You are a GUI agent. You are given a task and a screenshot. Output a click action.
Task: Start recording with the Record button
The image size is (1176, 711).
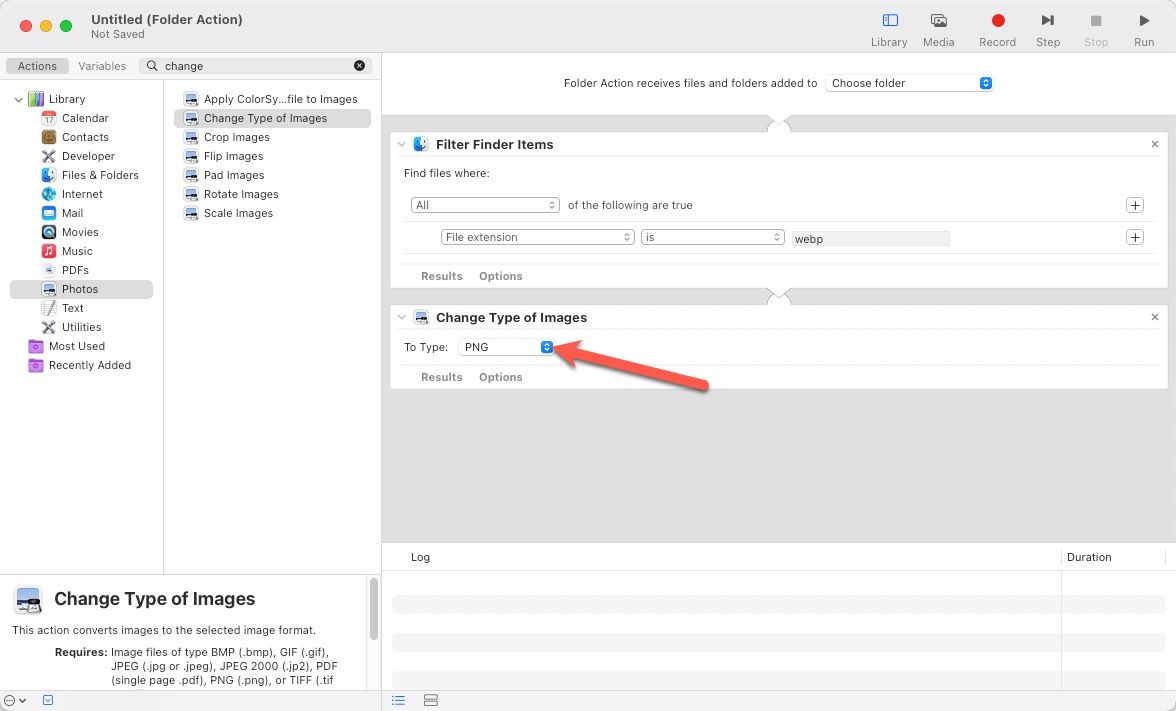click(x=997, y=30)
